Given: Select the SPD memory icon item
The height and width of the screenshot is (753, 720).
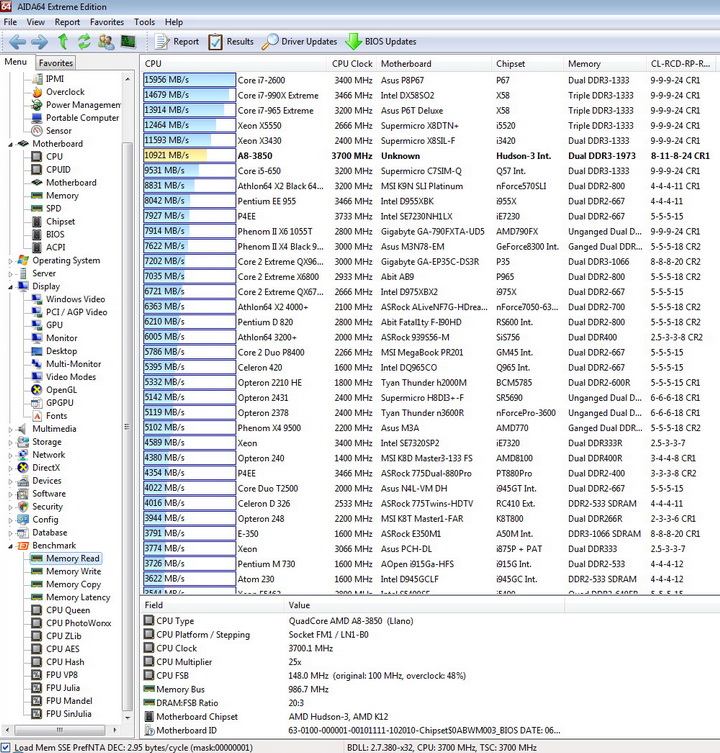Looking at the screenshot, I should point(37,208).
